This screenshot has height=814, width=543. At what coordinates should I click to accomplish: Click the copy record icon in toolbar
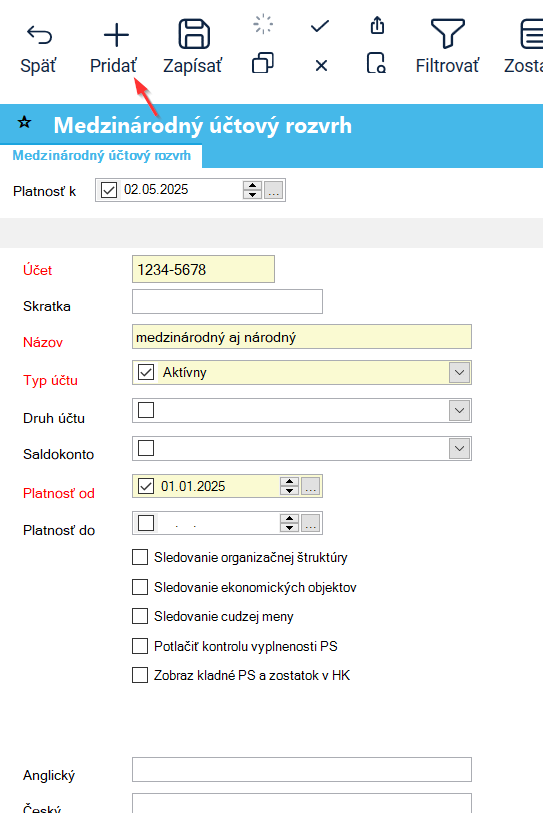pos(263,63)
